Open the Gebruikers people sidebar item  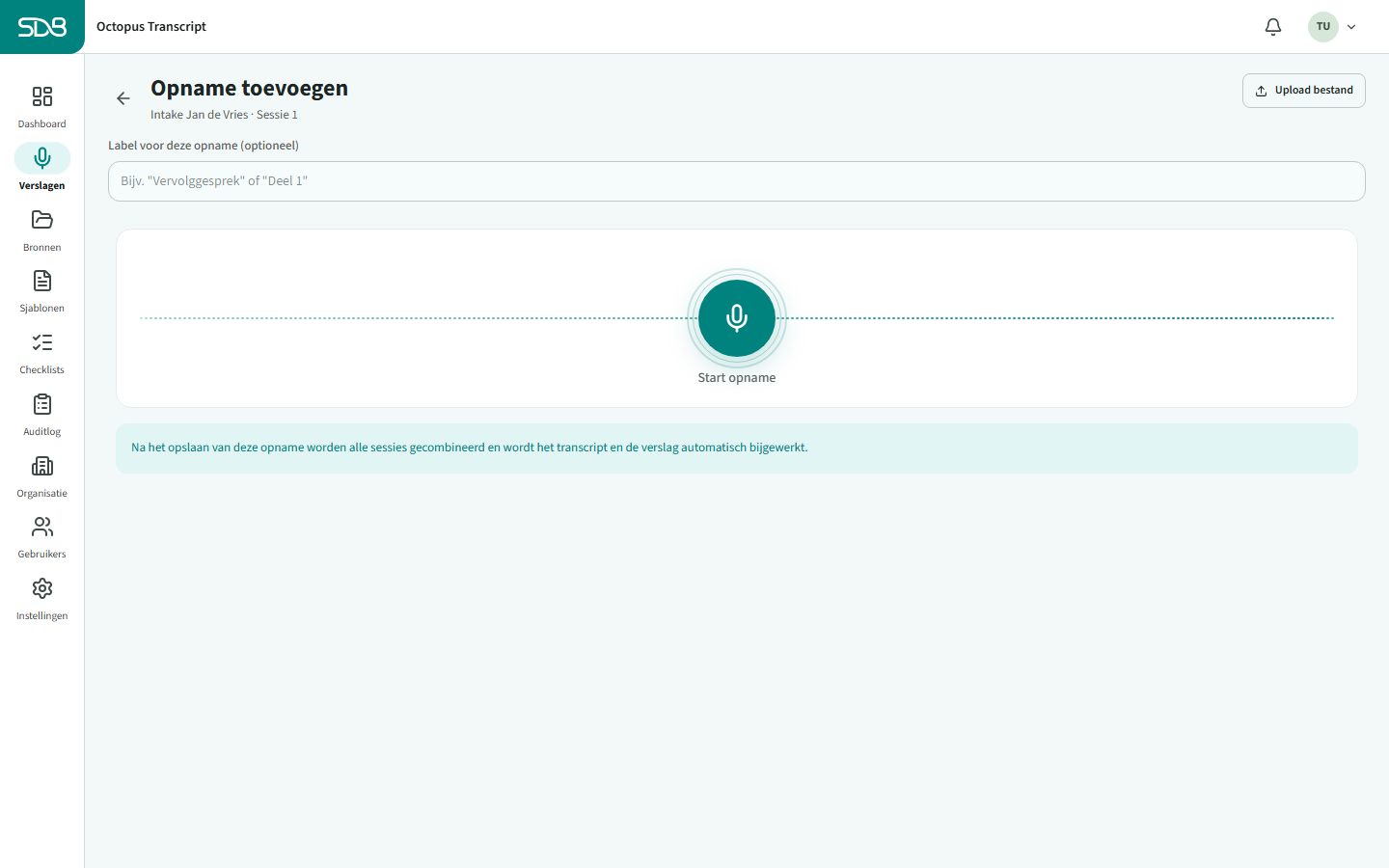tap(41, 537)
